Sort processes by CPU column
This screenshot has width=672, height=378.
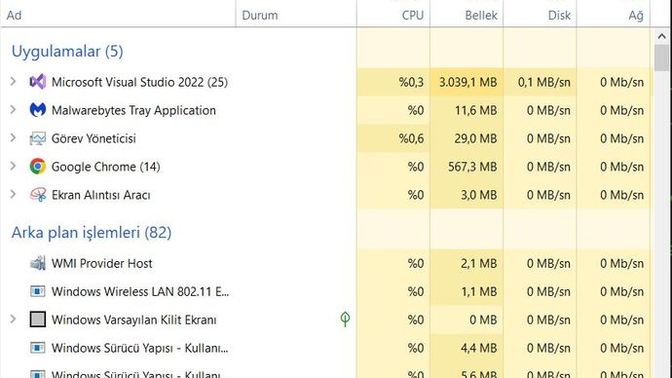coord(393,15)
